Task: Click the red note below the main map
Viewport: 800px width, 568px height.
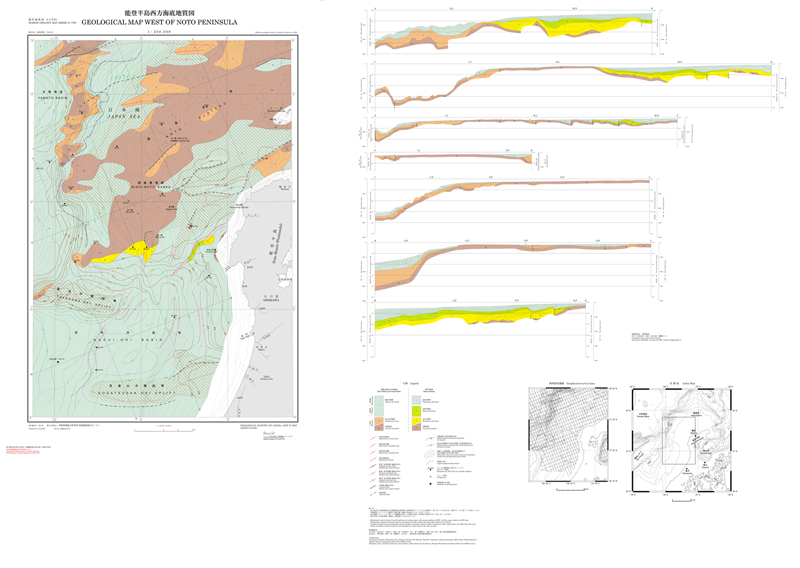Action: 22,450
